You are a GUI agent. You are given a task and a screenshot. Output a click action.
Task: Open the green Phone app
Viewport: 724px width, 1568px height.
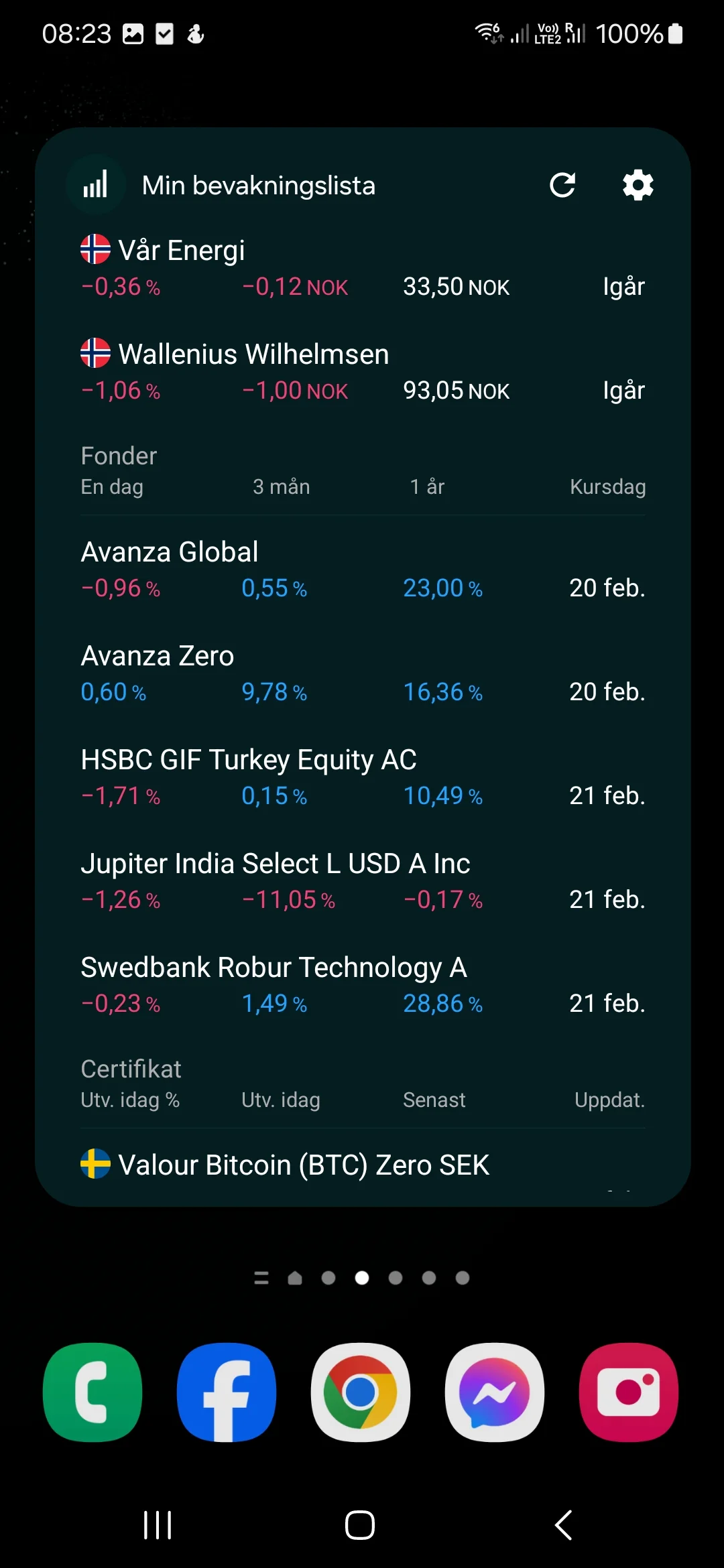click(93, 1392)
